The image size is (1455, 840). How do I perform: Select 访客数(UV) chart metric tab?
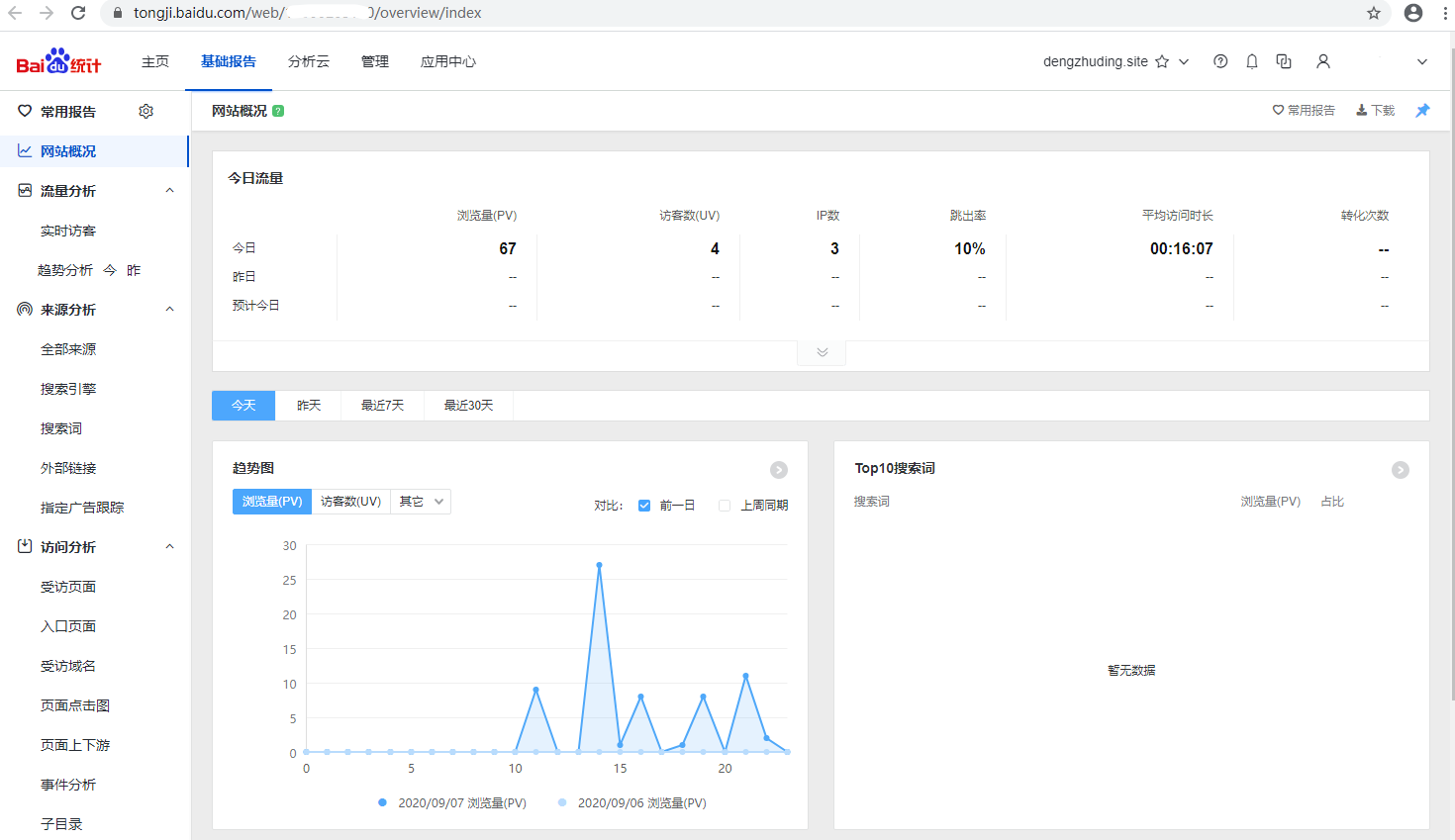point(351,502)
